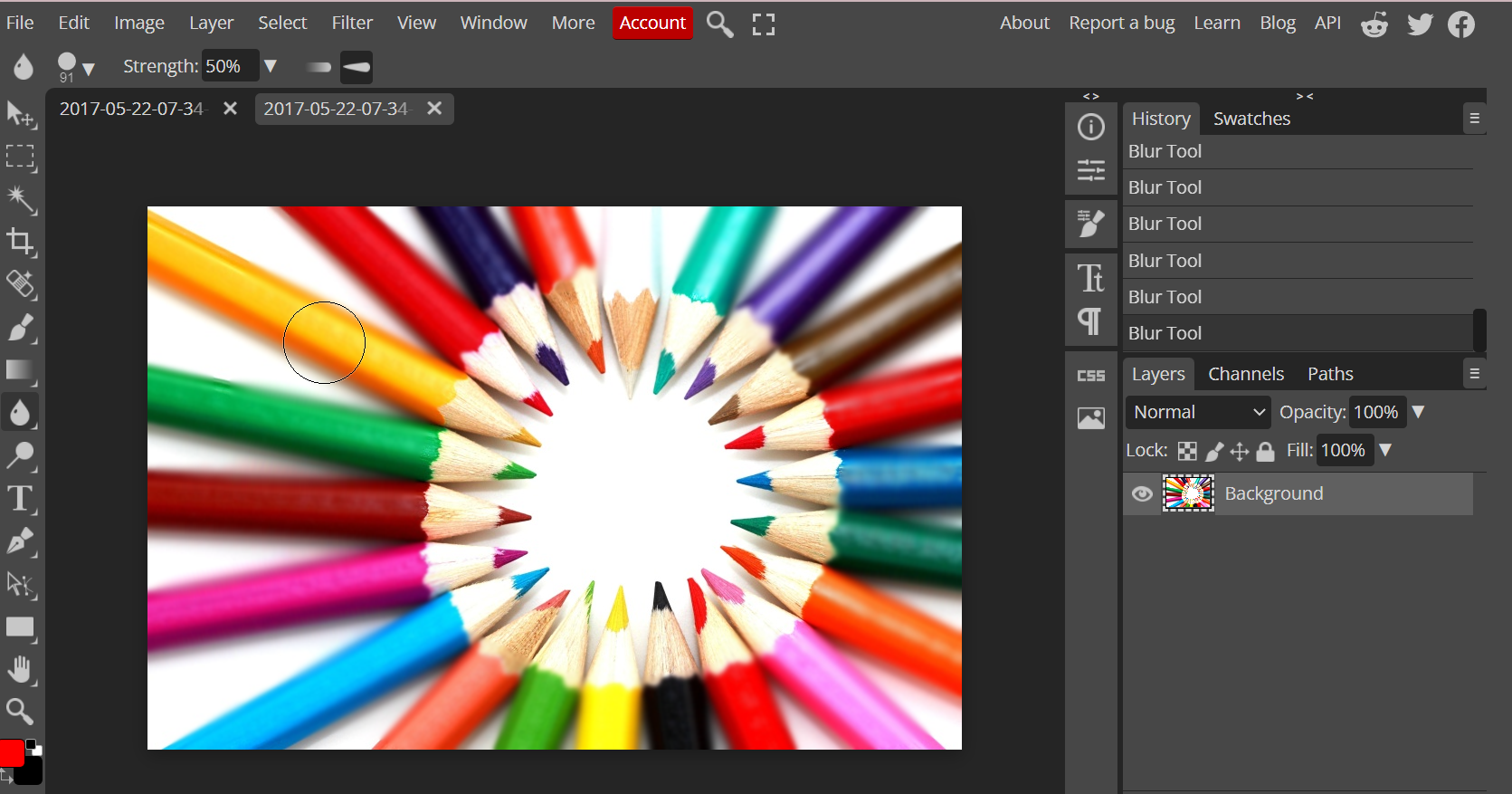Select the Blur tool in left toolbar
1512x794 pixels.
[x=20, y=413]
